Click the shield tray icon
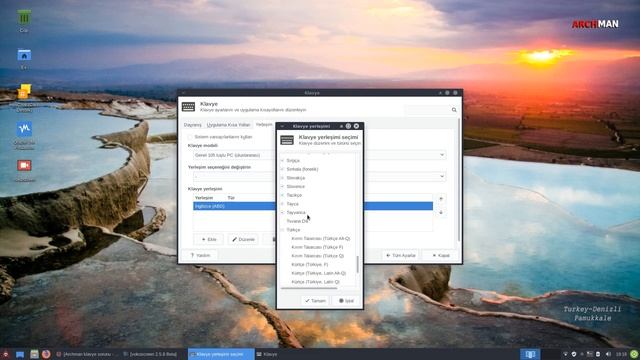The image size is (640, 360). 574,354
